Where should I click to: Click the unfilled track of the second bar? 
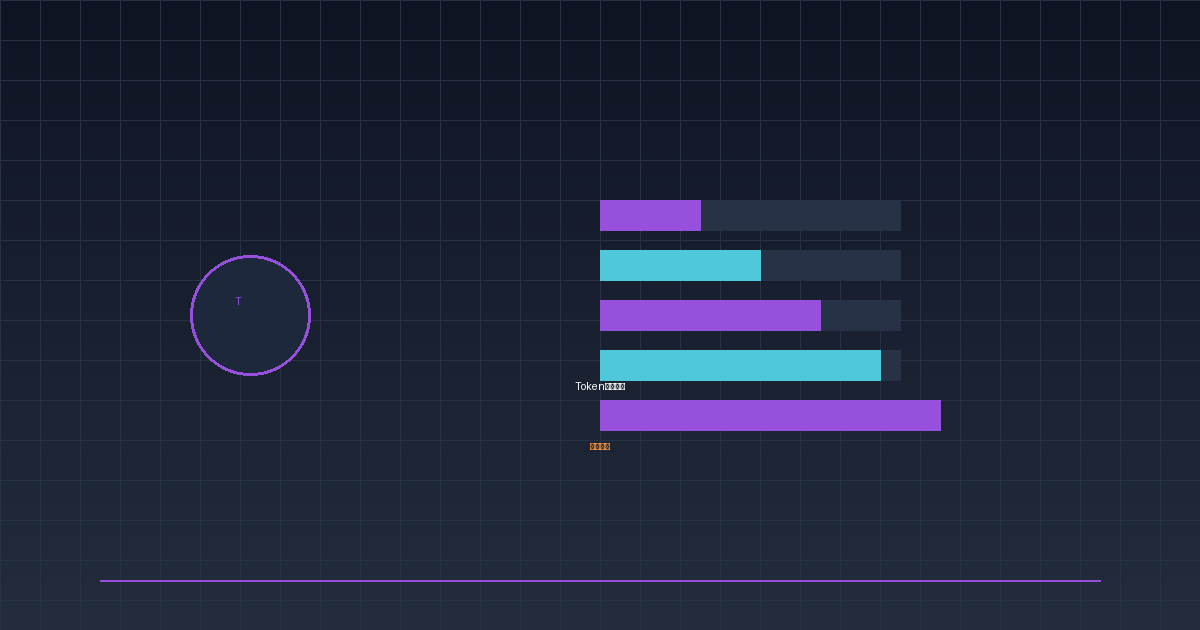click(x=830, y=265)
